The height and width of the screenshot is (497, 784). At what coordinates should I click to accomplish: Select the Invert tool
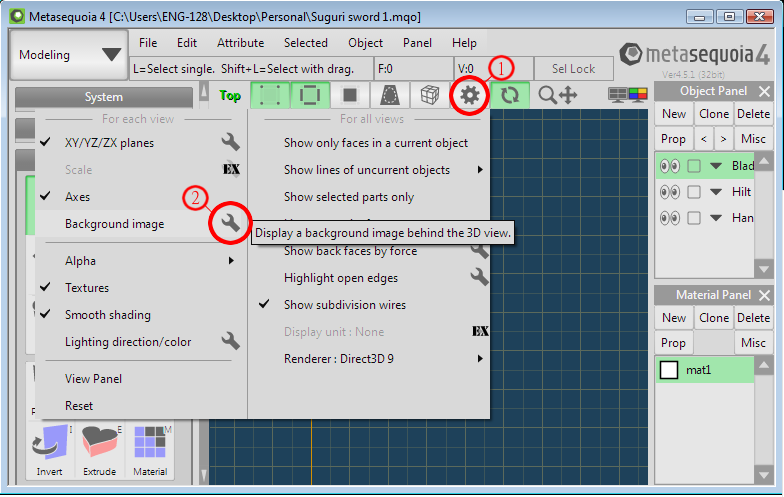point(50,450)
